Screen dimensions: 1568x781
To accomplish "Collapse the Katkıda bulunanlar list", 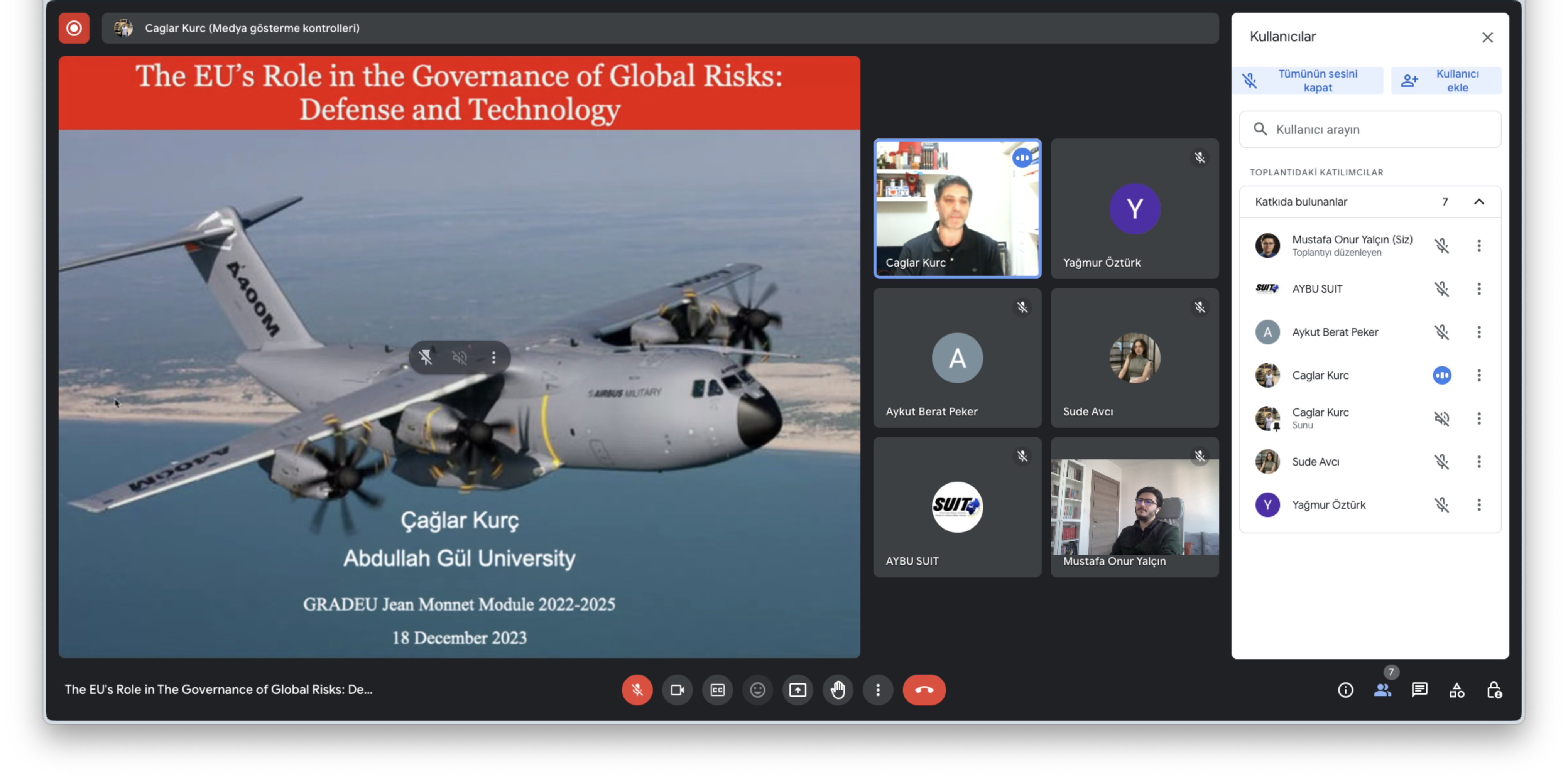I will 1478,202.
